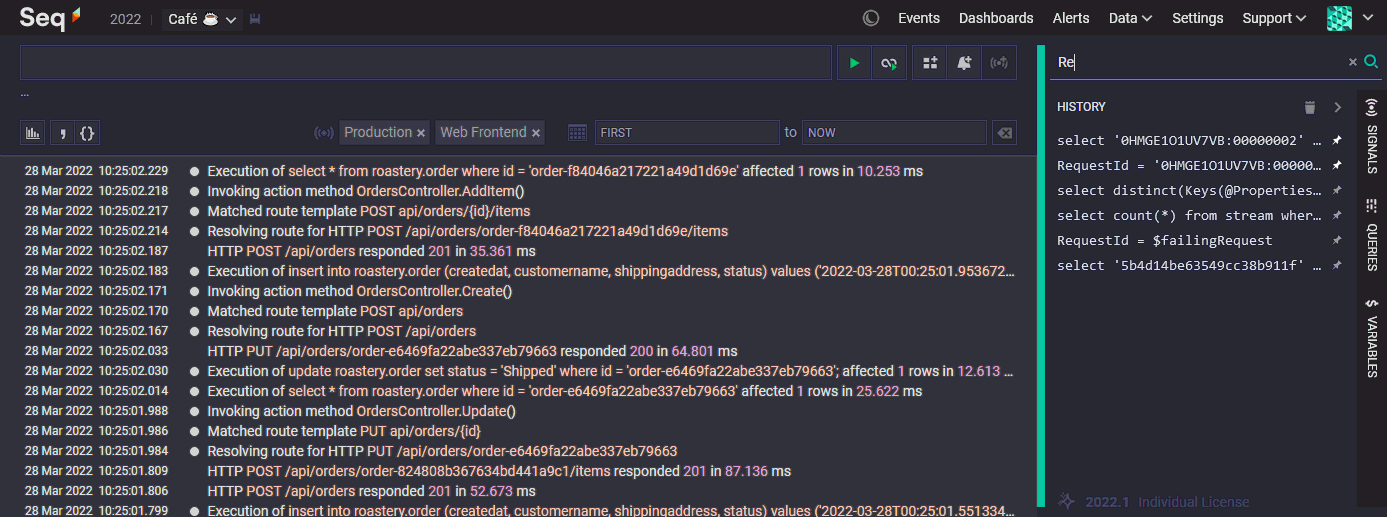Expand event 'Matched route template PUT api/orders/{id}'
Viewport: 1387px width, 517px height.
tap(344, 431)
